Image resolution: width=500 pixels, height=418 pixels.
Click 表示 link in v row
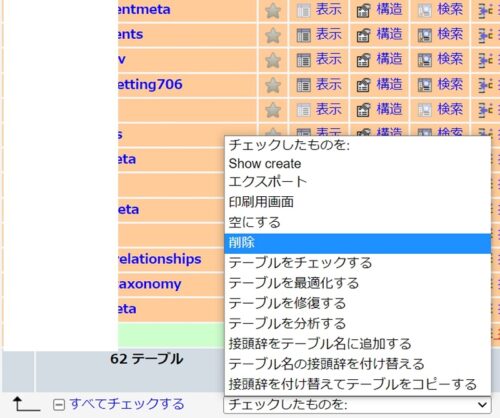pyautogui.click(x=329, y=59)
